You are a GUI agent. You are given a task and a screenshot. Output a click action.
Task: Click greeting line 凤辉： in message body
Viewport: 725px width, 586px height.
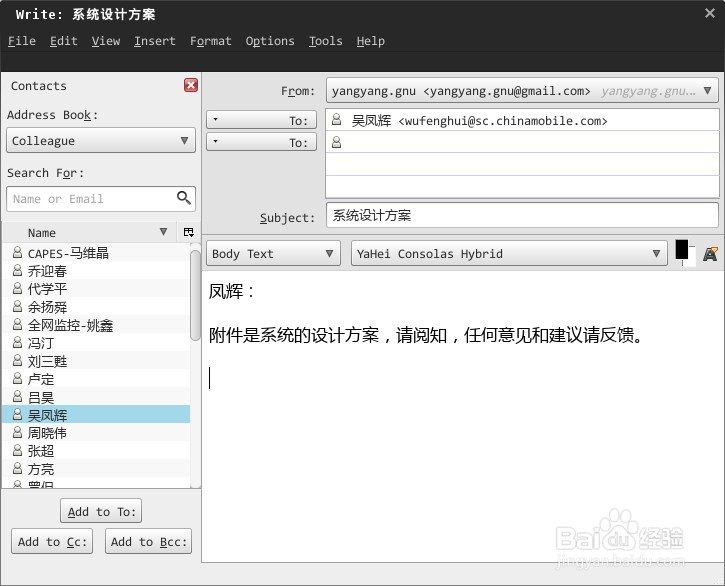point(232,291)
